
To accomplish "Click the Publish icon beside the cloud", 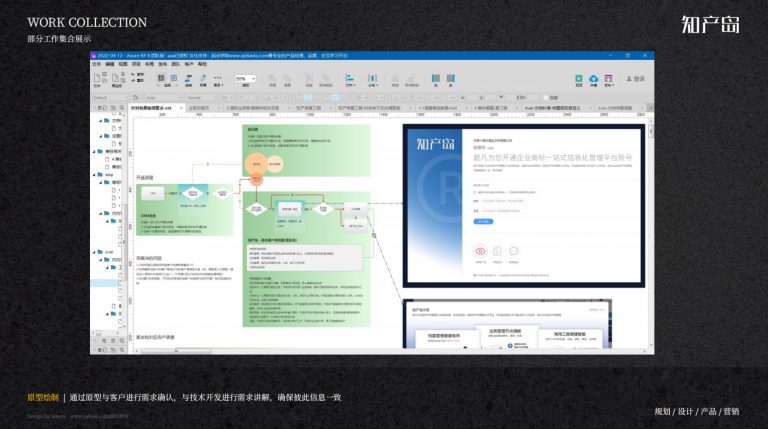I will [x=608, y=78].
